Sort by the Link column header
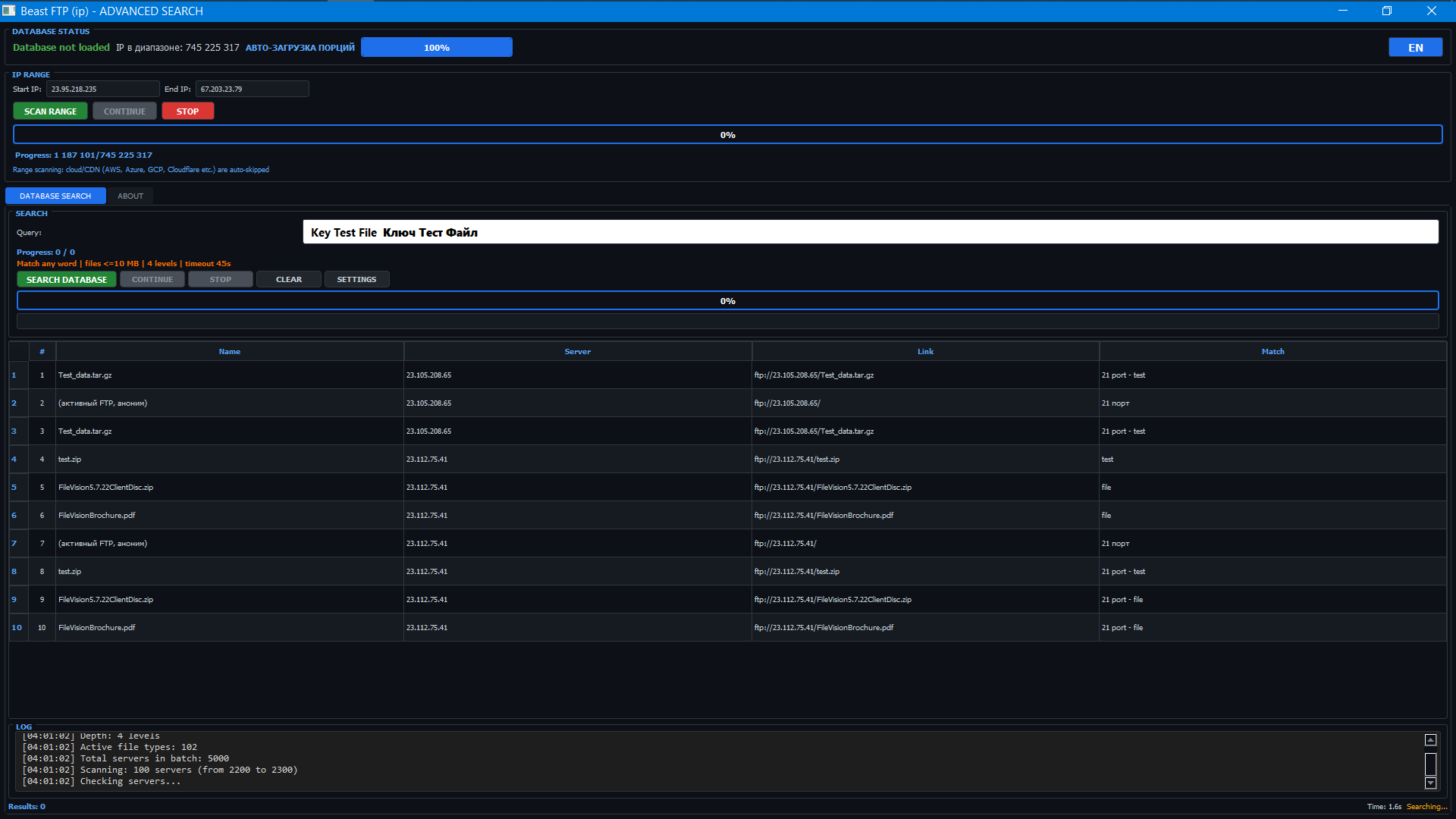The height and width of the screenshot is (819, 1456). [x=925, y=351]
